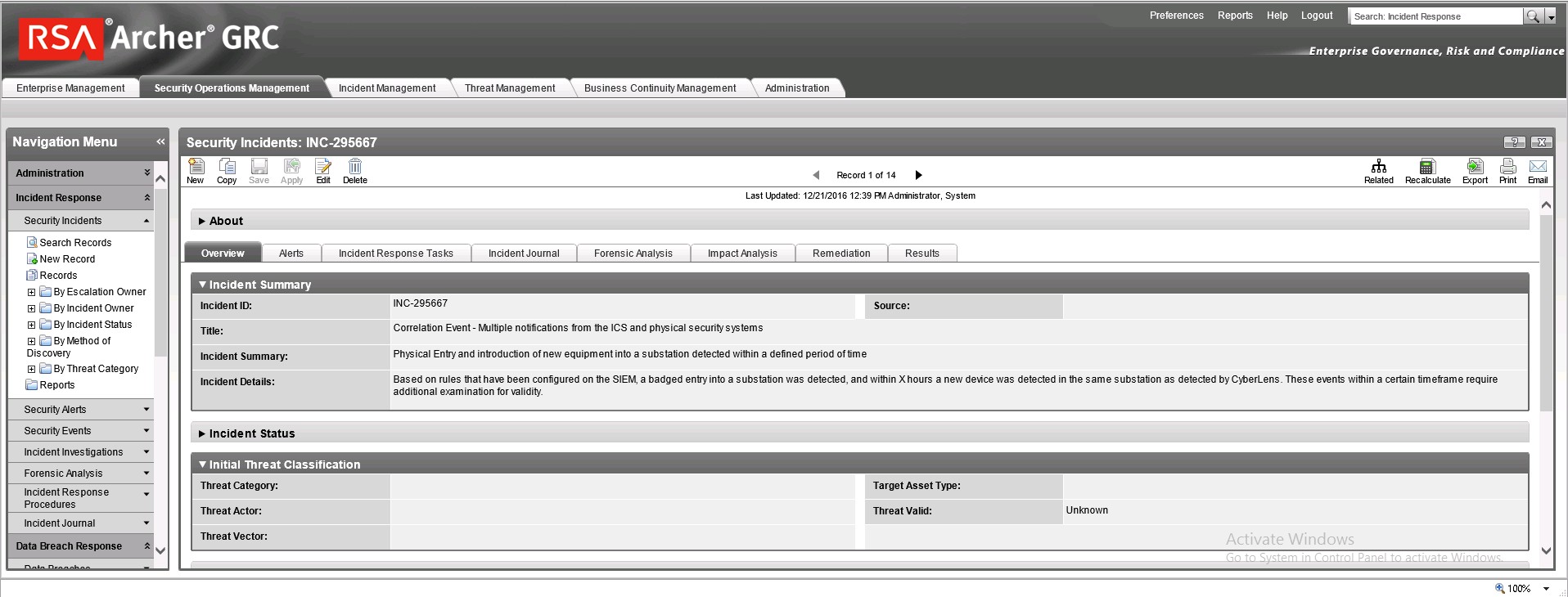Click the top Reports link
This screenshot has width=1568, height=597.
point(1235,16)
